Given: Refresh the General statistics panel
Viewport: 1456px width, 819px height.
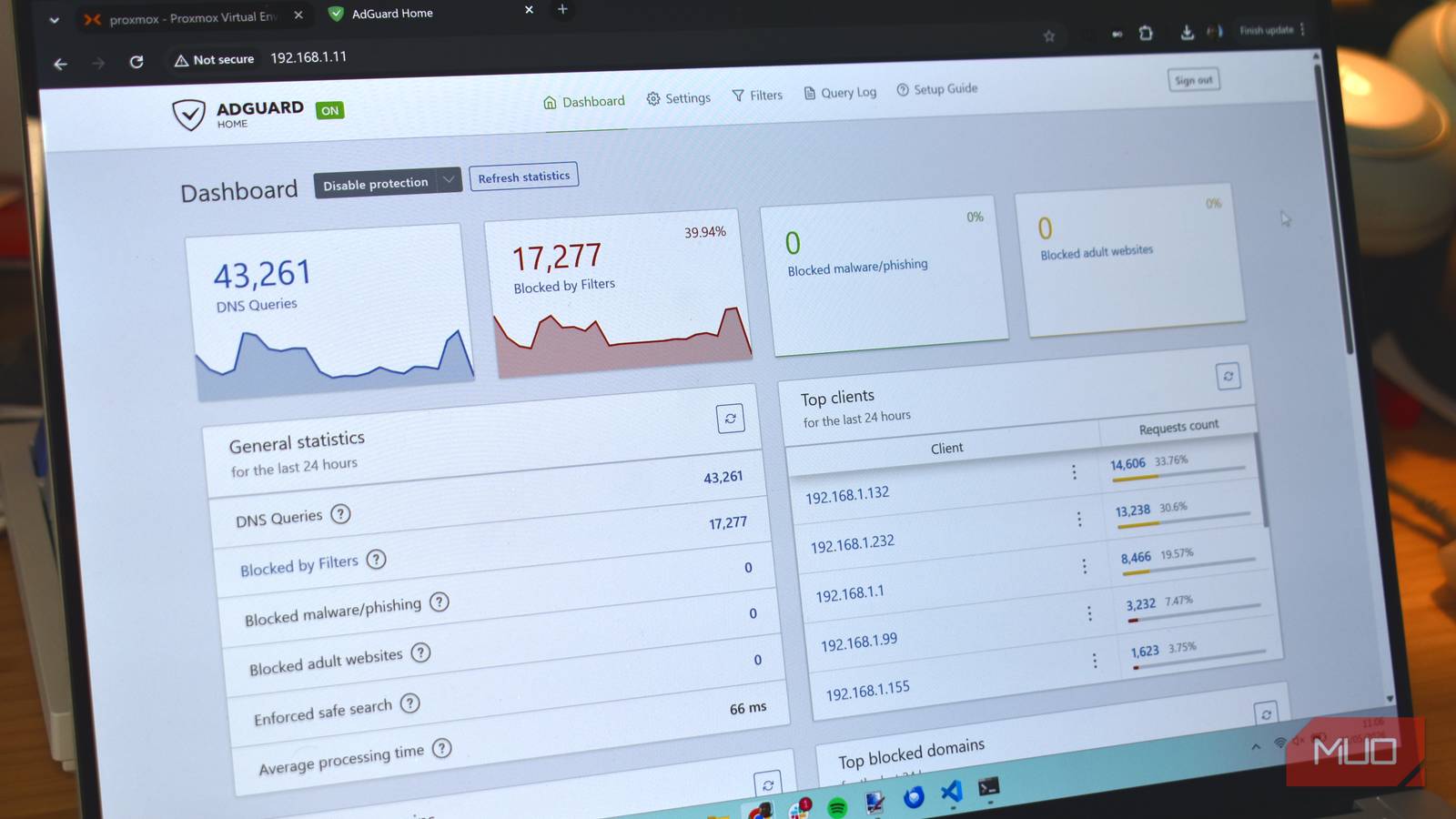Looking at the screenshot, I should [x=730, y=419].
